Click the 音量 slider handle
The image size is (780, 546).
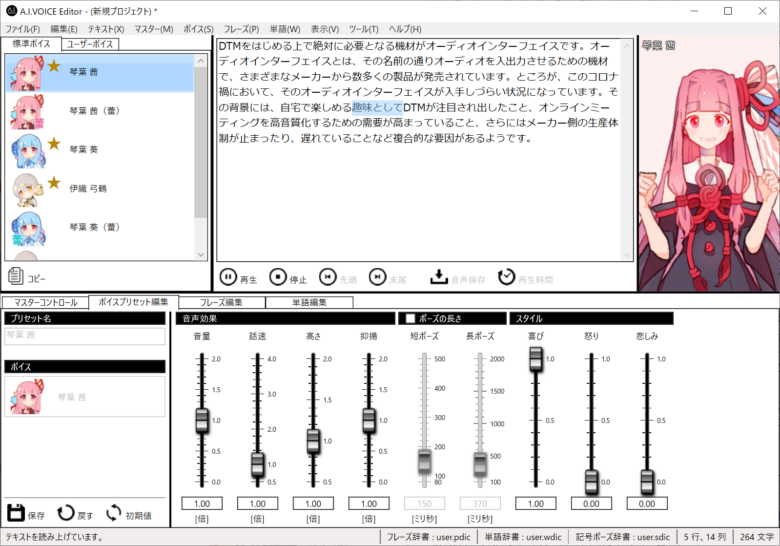pos(202,421)
